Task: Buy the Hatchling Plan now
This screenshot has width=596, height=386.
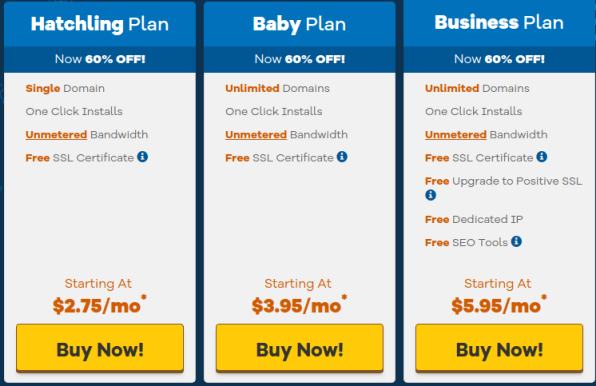Action: (x=100, y=348)
